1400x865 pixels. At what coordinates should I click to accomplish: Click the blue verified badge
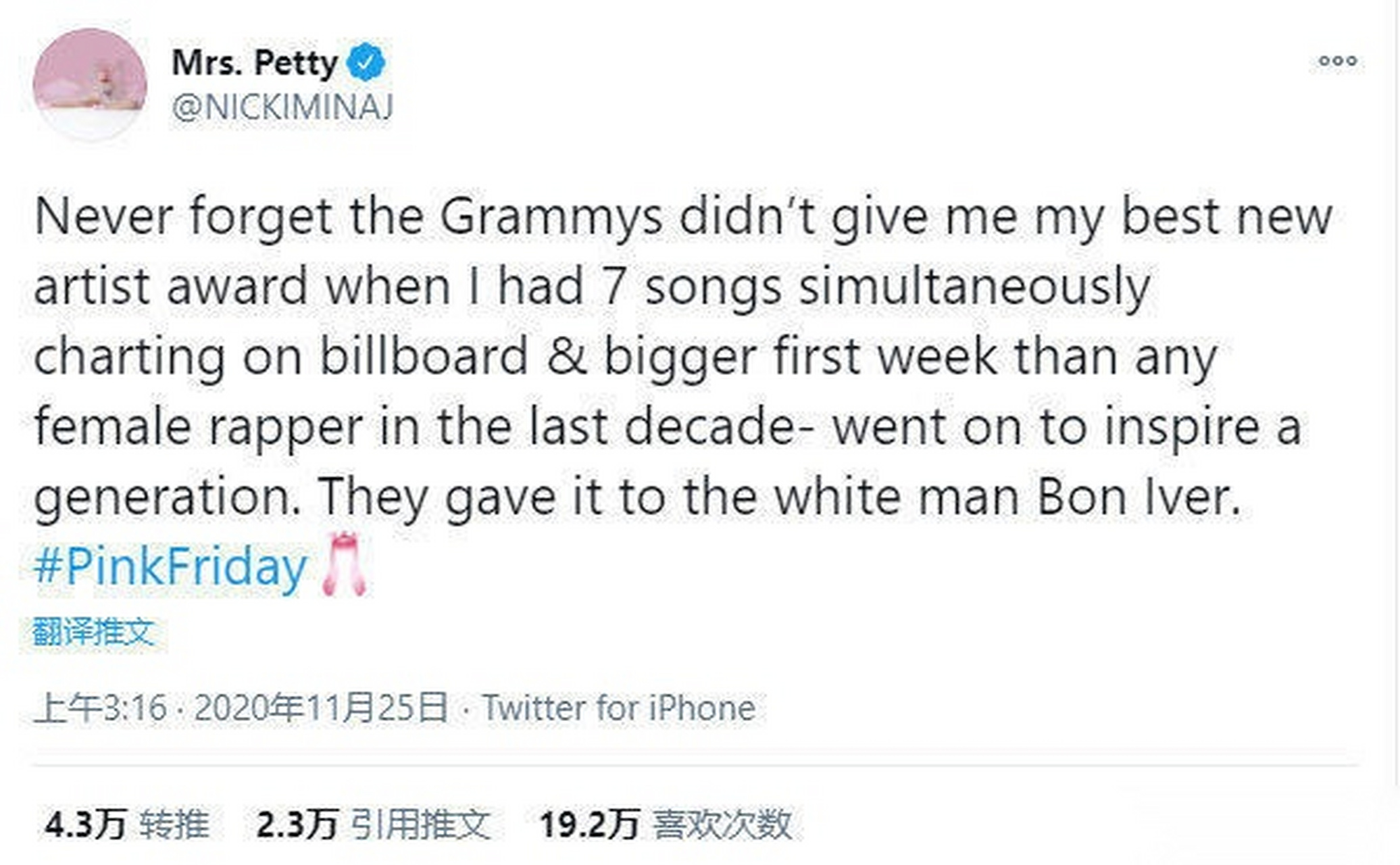[x=366, y=62]
